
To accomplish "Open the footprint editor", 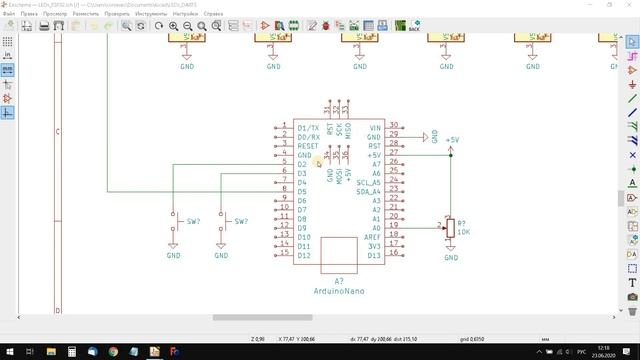I will coord(293,26).
